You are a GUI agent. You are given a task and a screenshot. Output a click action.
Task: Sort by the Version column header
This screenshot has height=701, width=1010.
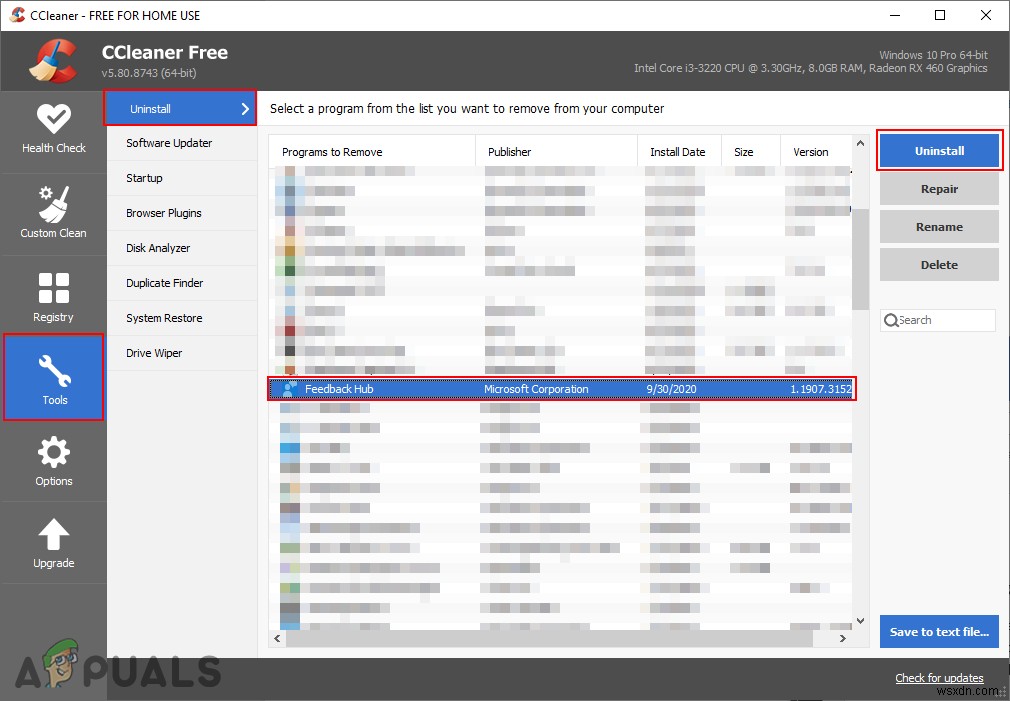[x=816, y=152]
